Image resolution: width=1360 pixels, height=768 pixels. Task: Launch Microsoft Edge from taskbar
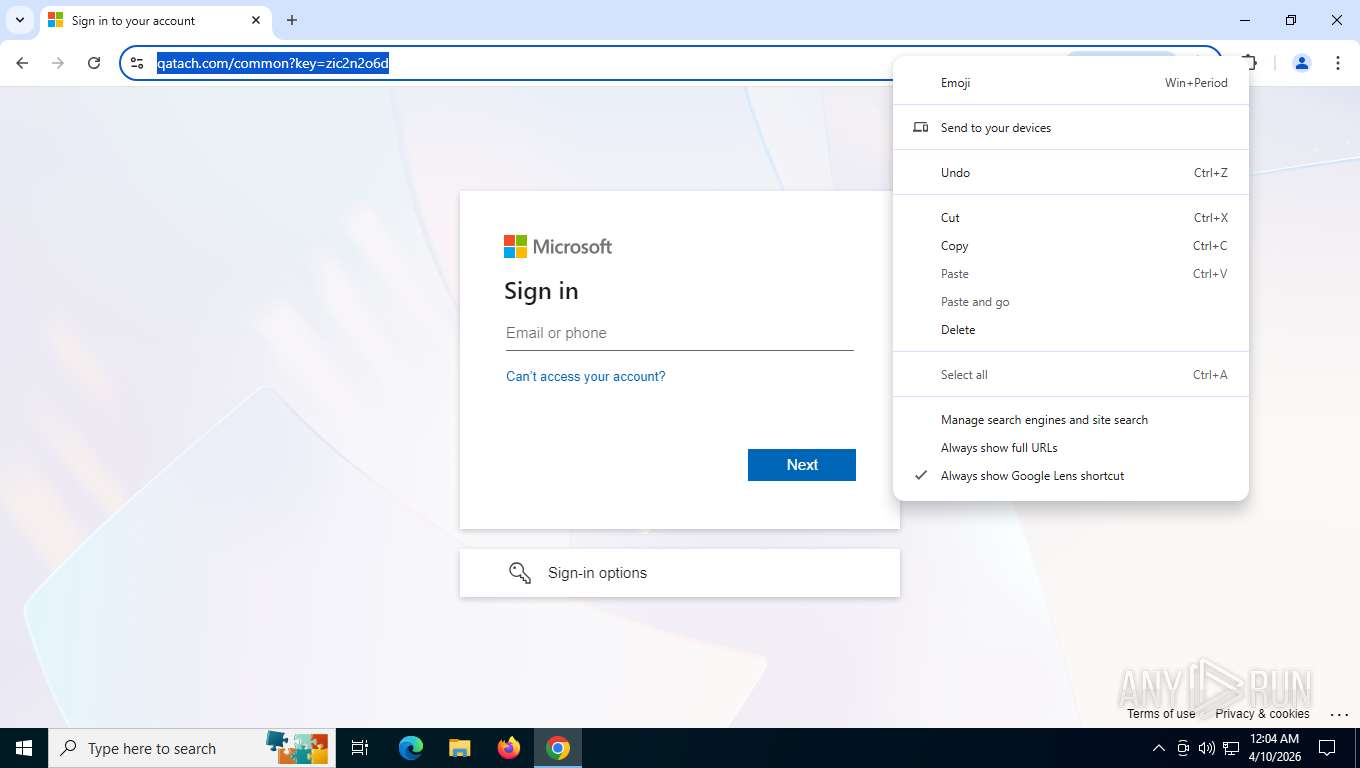pyautogui.click(x=410, y=748)
